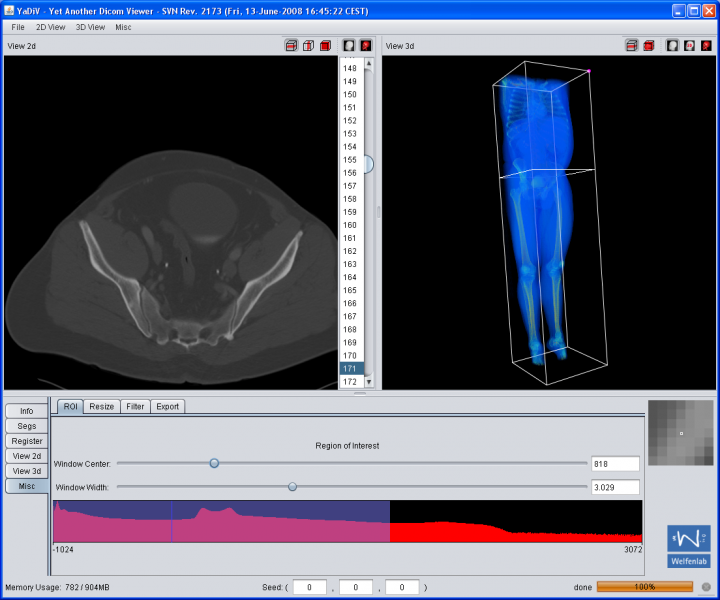Switch to the Export tab
720x600 pixels.
point(168,407)
